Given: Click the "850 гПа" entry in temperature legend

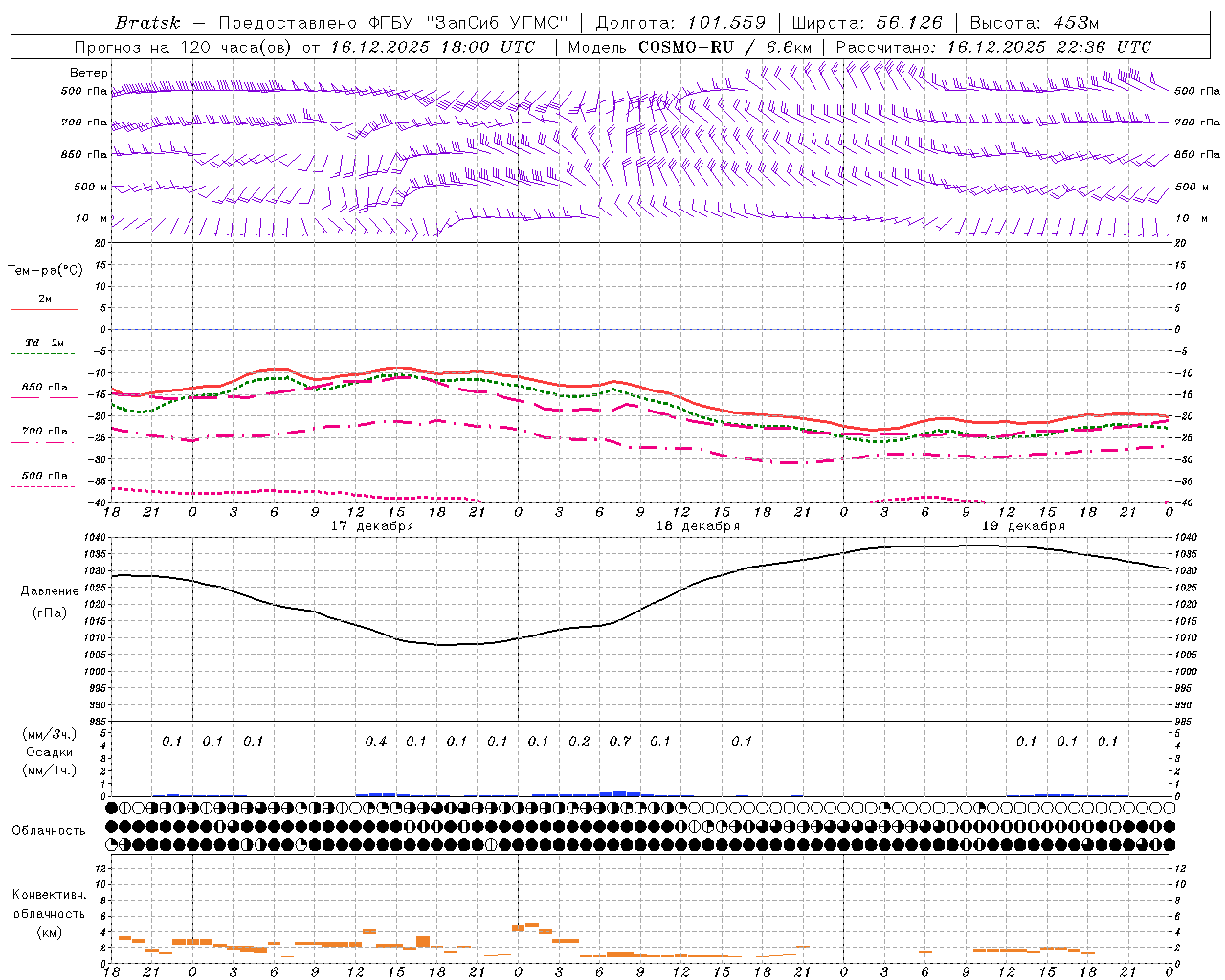Looking at the screenshot, I should click(45, 388).
